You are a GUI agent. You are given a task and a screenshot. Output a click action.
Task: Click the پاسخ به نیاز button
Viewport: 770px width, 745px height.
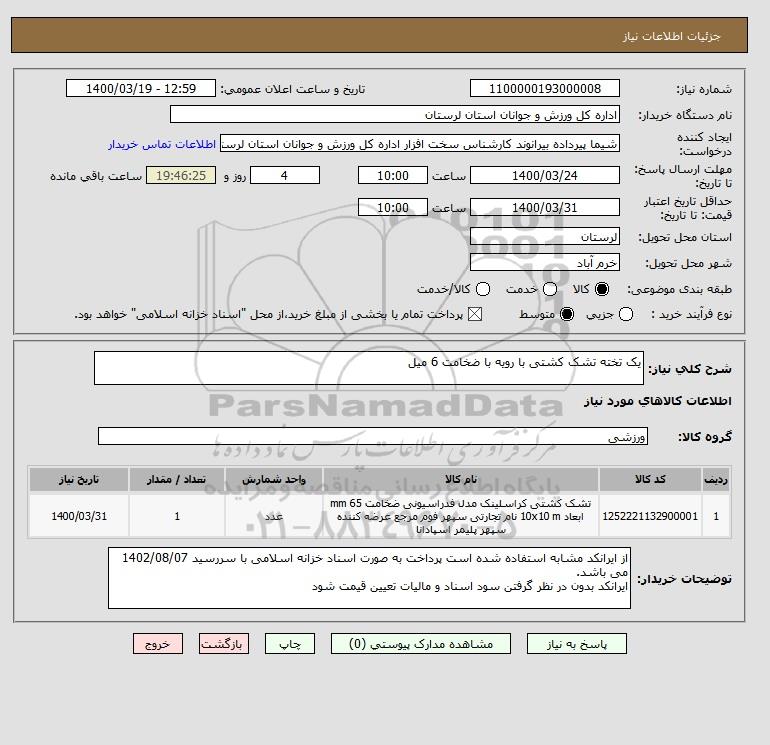(577, 644)
